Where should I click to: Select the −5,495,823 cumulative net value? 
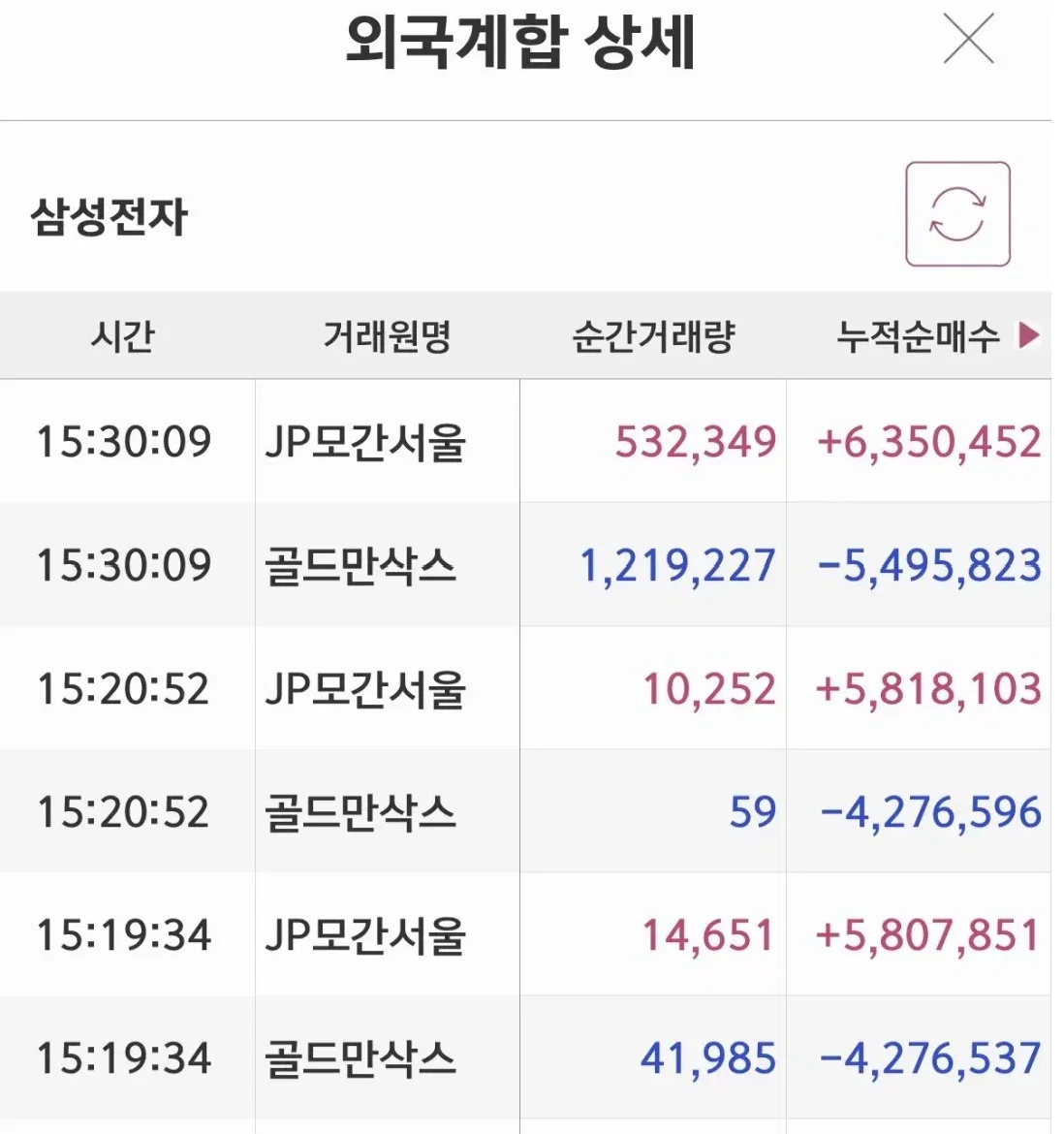(x=929, y=566)
